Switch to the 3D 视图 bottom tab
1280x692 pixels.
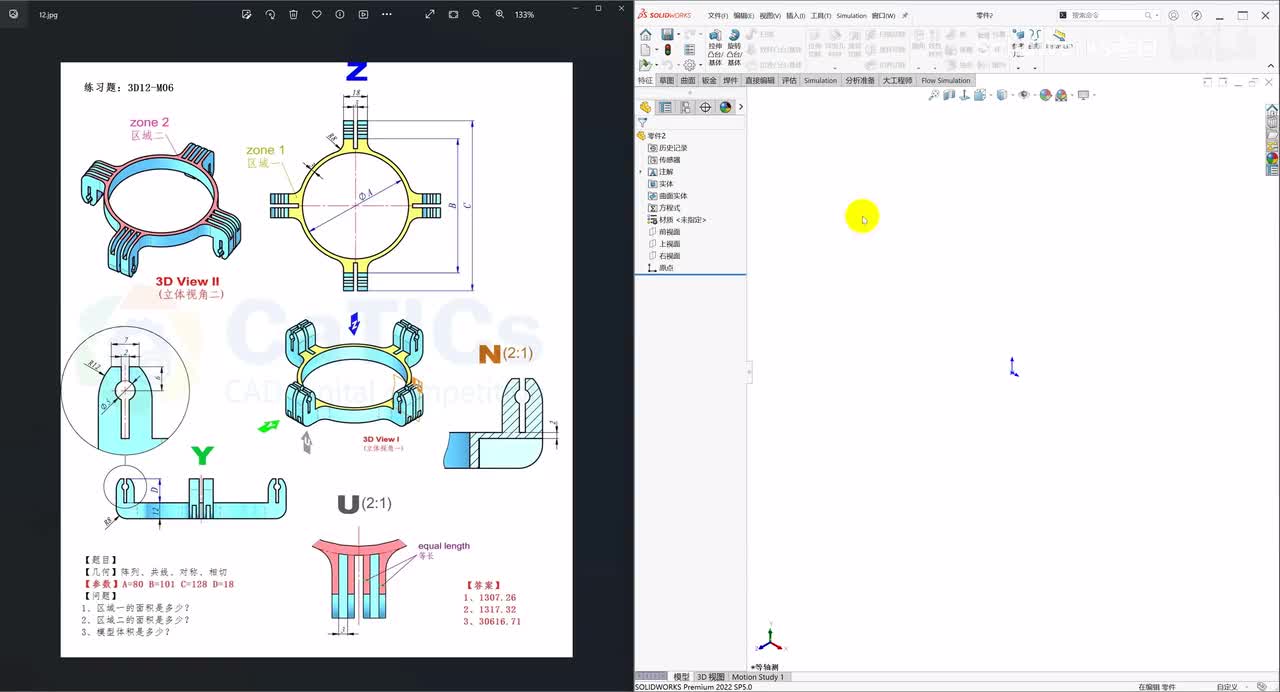click(710, 677)
